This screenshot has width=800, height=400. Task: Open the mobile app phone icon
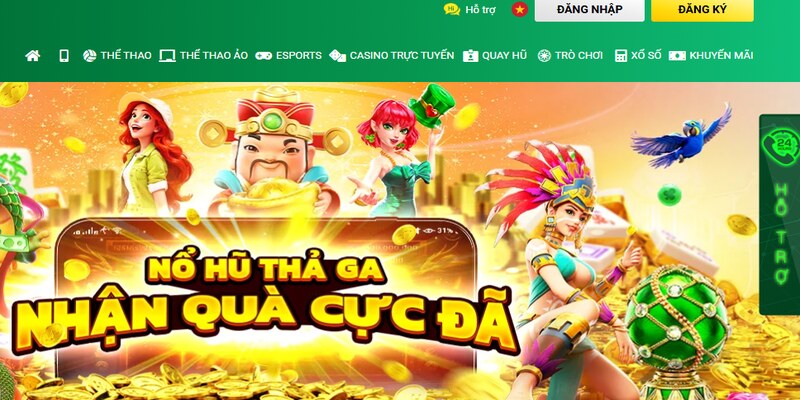(x=64, y=56)
